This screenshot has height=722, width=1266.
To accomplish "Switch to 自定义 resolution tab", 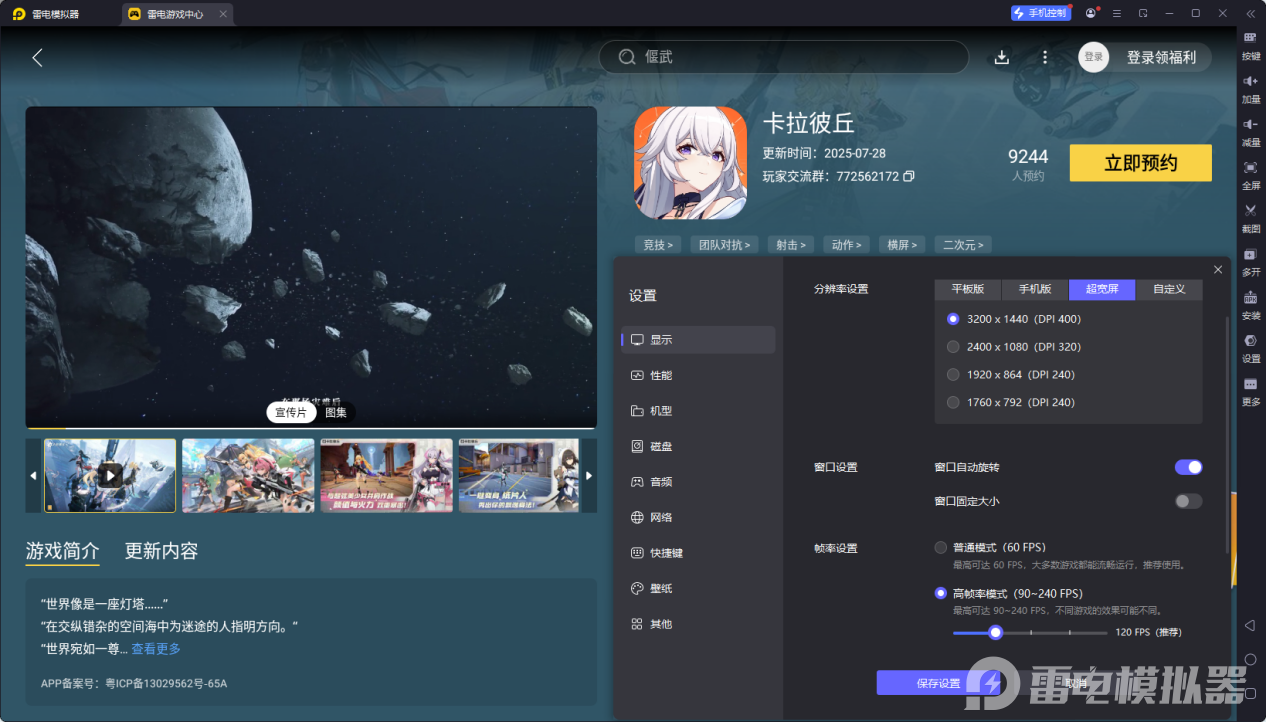I will (x=1169, y=289).
